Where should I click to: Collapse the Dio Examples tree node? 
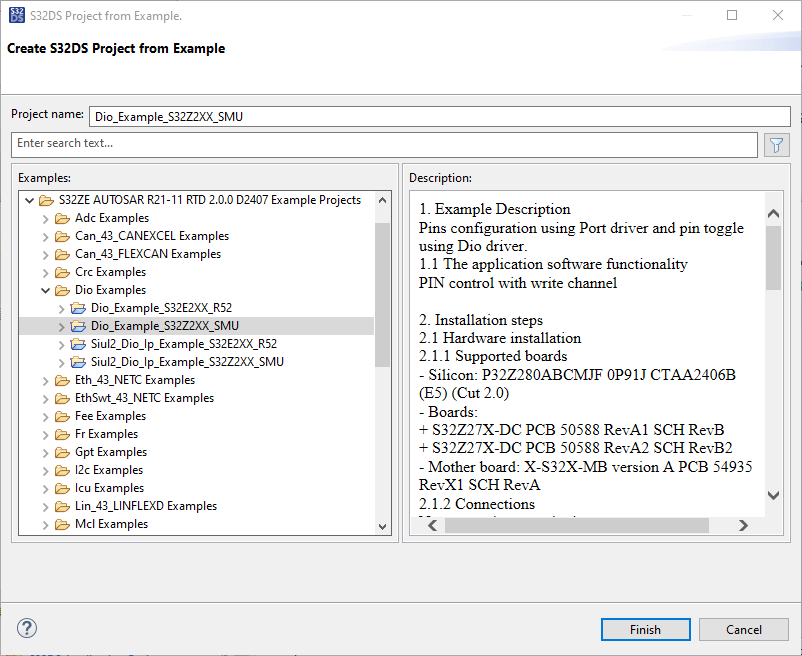[x=45, y=290]
